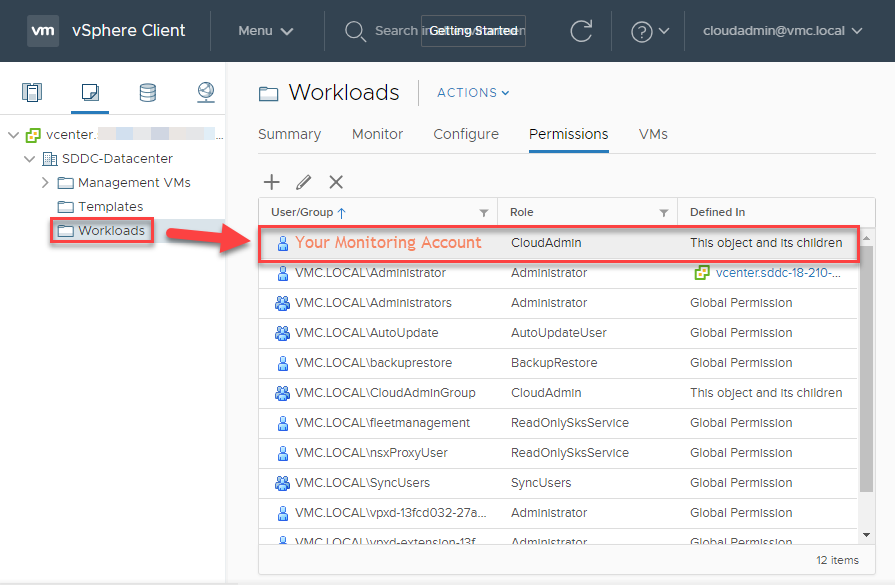The height and width of the screenshot is (585, 895).
Task: Open the VMs tab
Action: pos(653,134)
